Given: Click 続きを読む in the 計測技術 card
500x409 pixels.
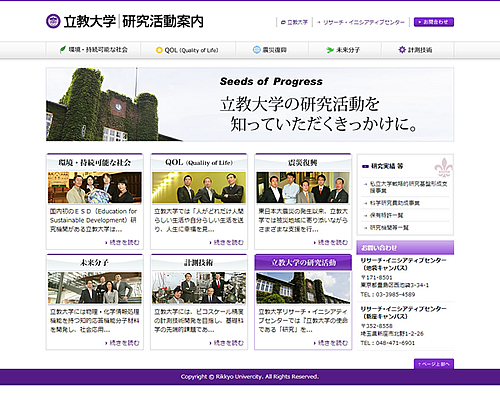Looking at the screenshot, I should click(x=227, y=343).
